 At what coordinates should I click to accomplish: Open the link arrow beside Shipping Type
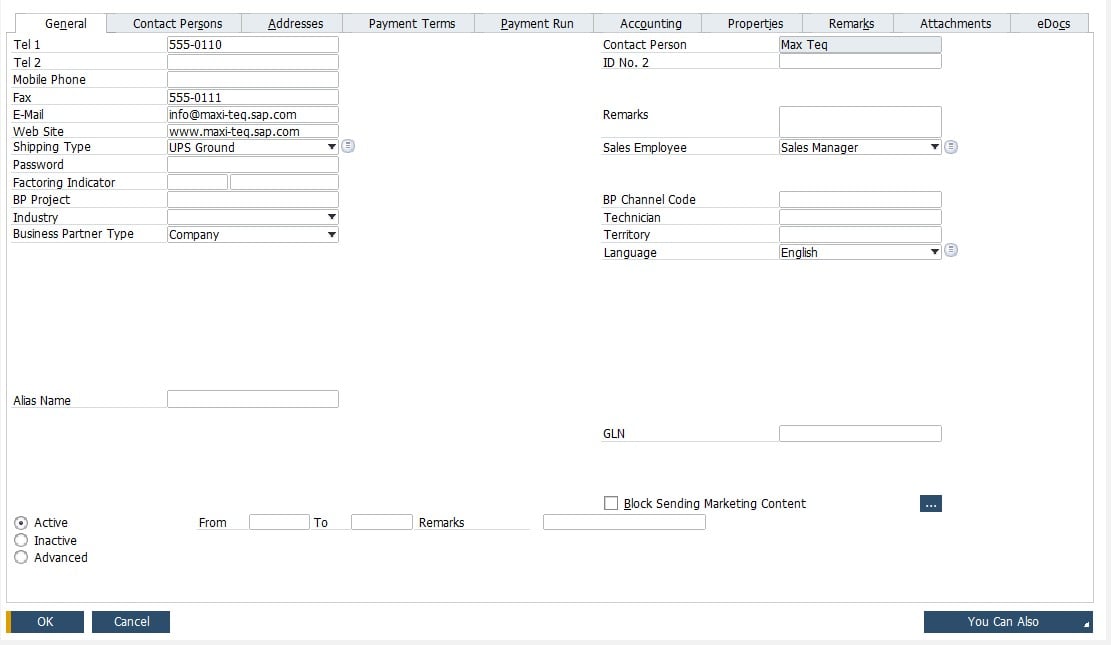pyautogui.click(x=348, y=146)
